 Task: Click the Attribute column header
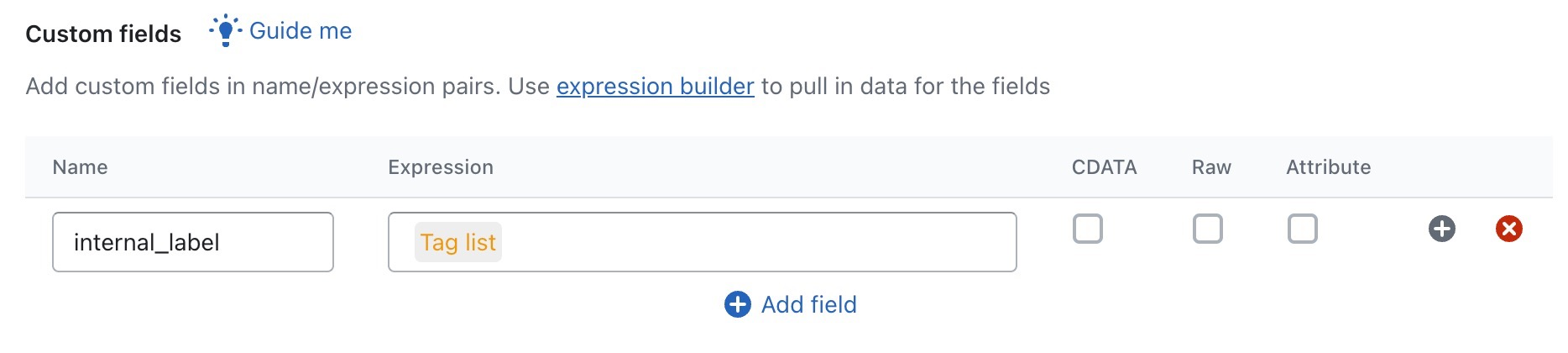point(1328,167)
